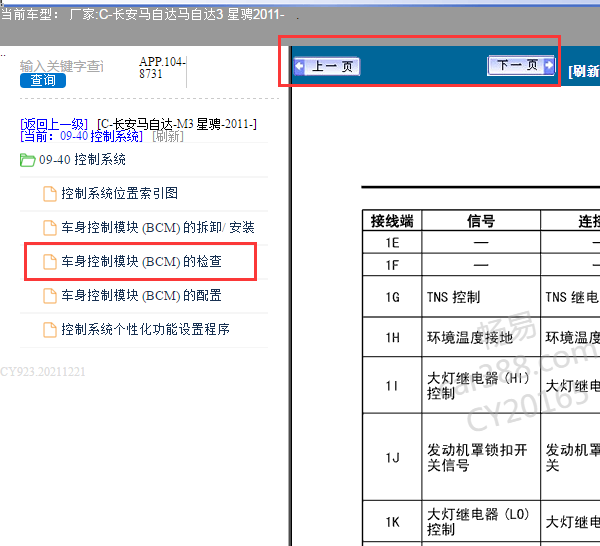This screenshot has height=546, width=600.
Task: Click the page icon beside 控制系统个性化功能设置程序
Action: pyautogui.click(x=50, y=330)
